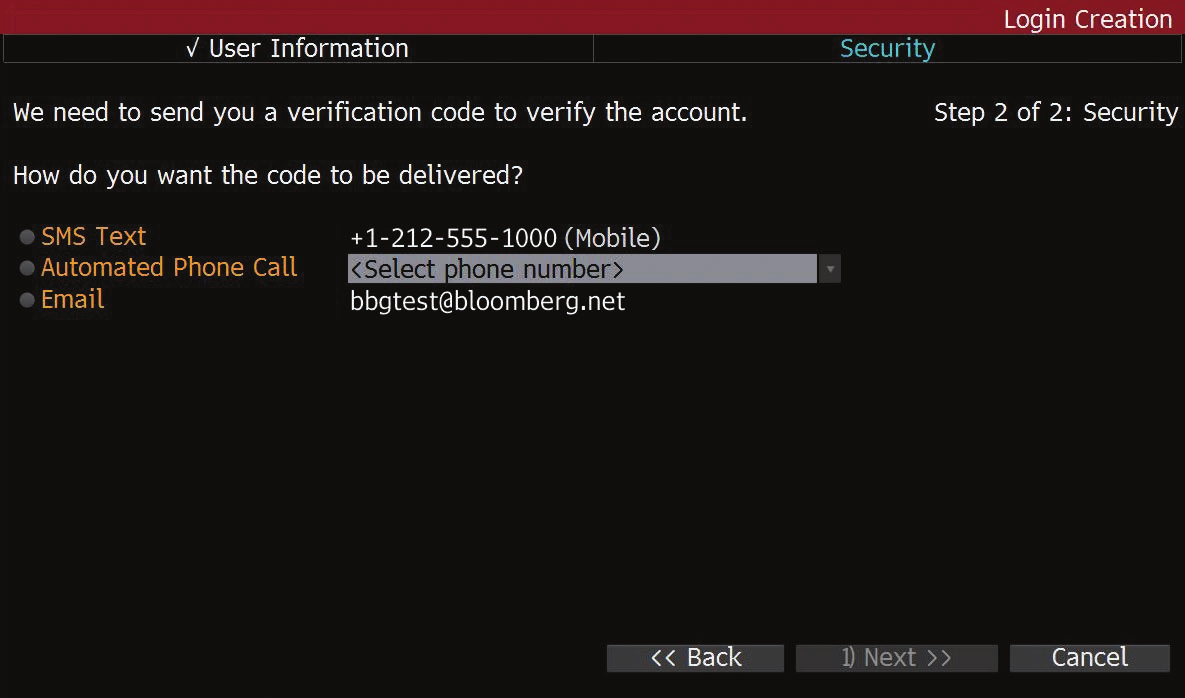The width and height of the screenshot is (1185, 698).
Task: Click the verification code instruction text
Action: pos(380,113)
